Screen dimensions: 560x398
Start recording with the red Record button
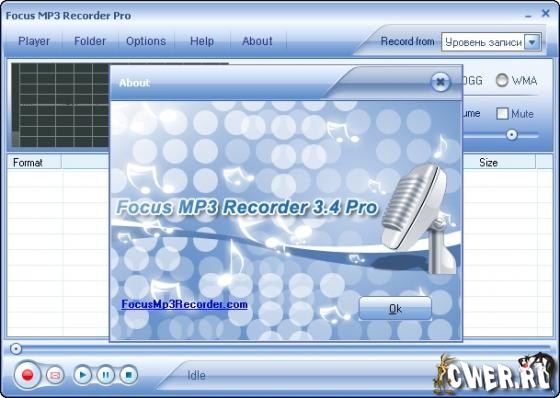(x=28, y=375)
